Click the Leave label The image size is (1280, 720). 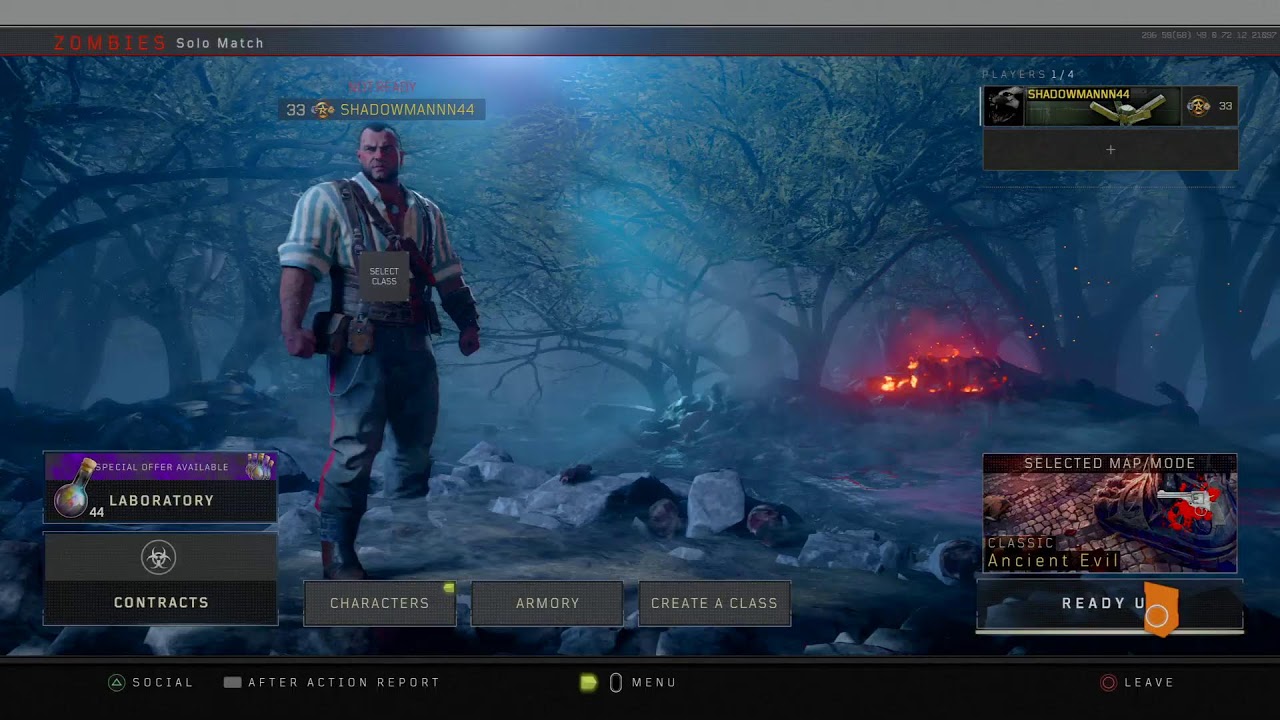click(1149, 682)
